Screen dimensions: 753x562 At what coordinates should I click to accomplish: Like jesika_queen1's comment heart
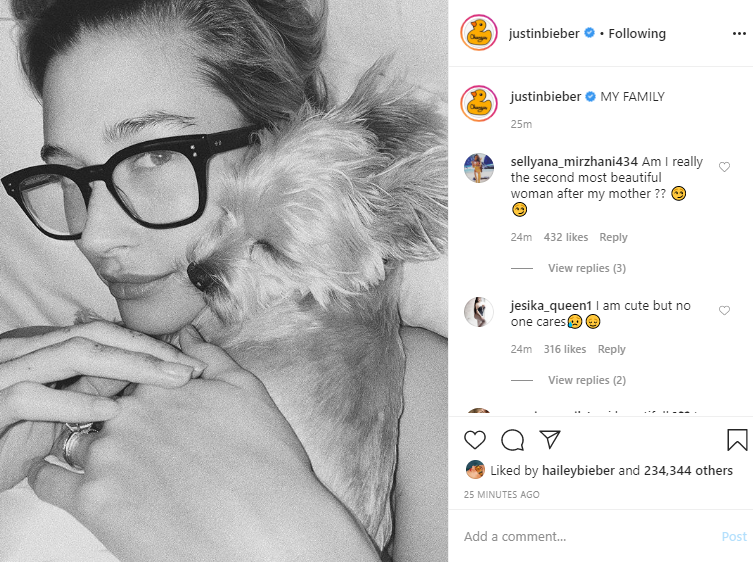tap(724, 310)
